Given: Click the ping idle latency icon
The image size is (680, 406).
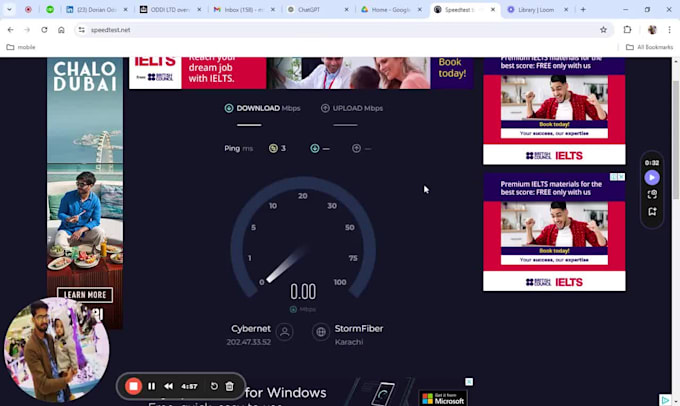Looking at the screenshot, I should point(273,148).
